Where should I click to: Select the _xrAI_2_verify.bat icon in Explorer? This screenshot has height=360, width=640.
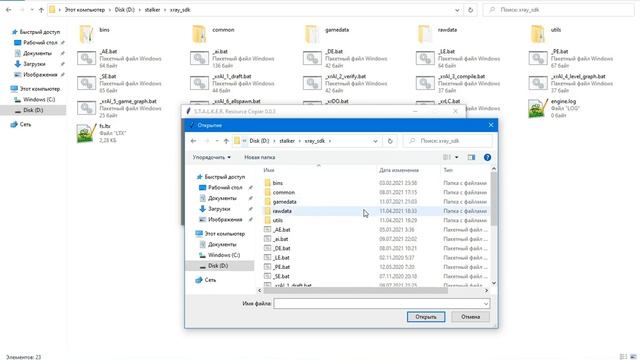click(x=312, y=83)
